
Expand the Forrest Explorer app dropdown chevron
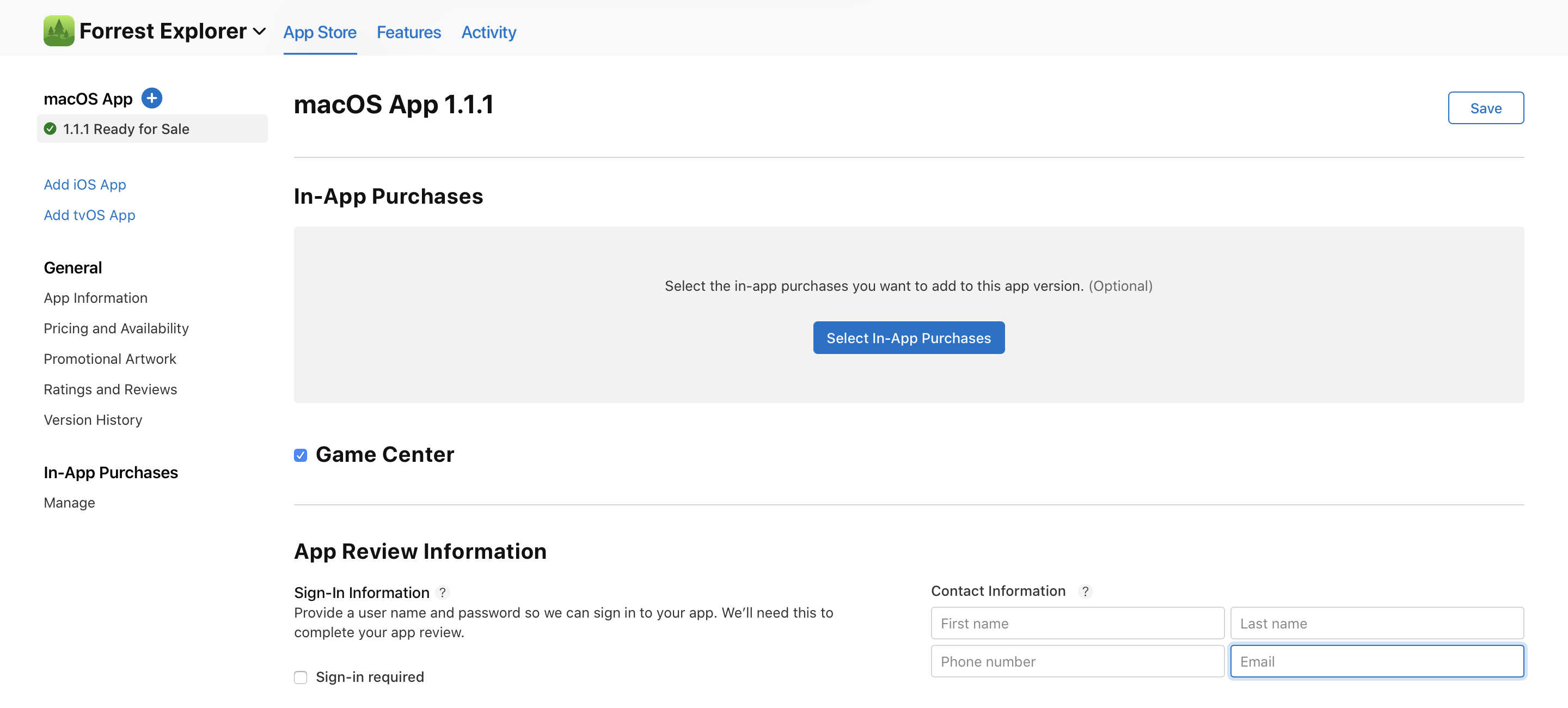tap(259, 32)
